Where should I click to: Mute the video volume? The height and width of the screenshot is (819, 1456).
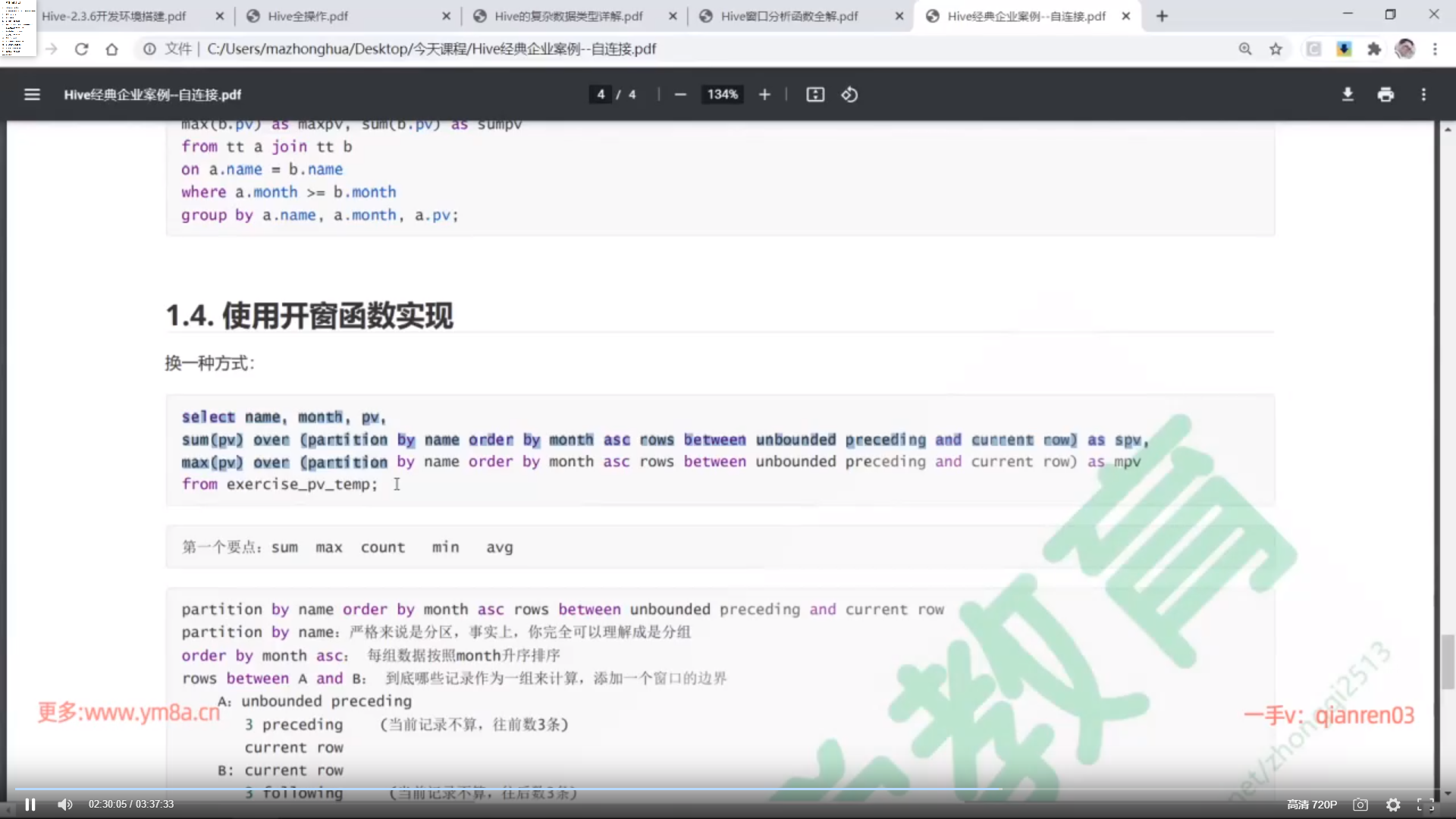[x=65, y=805]
